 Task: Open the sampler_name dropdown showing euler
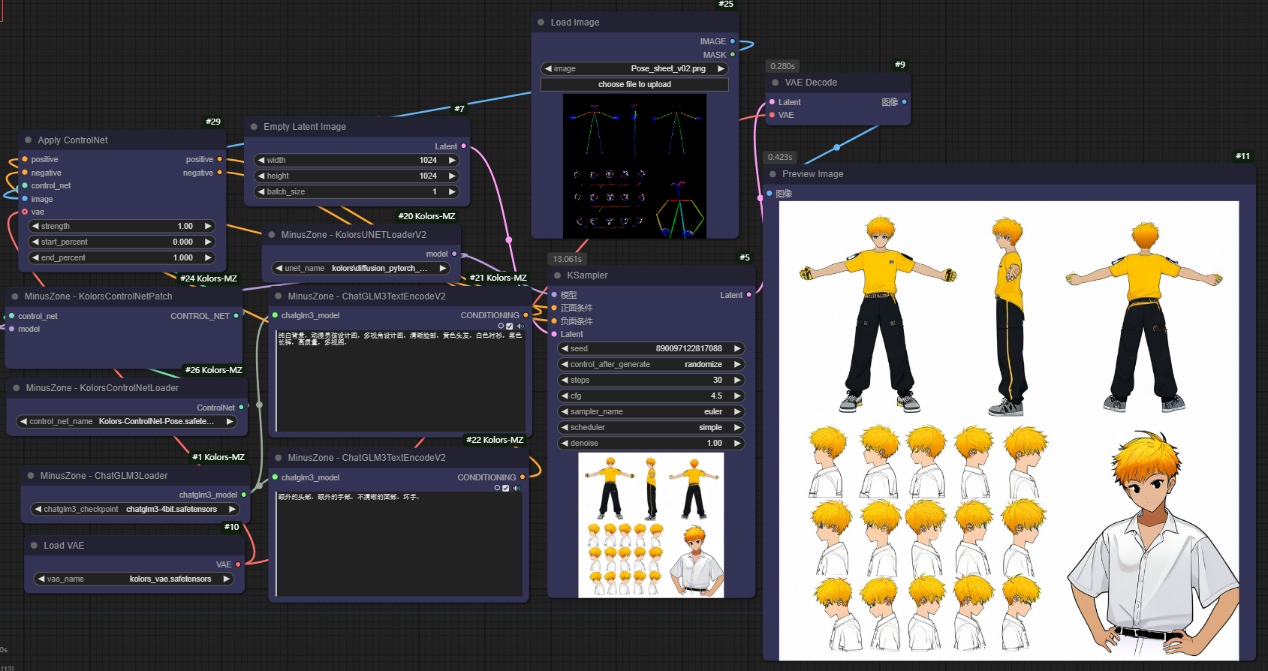[x=651, y=412]
